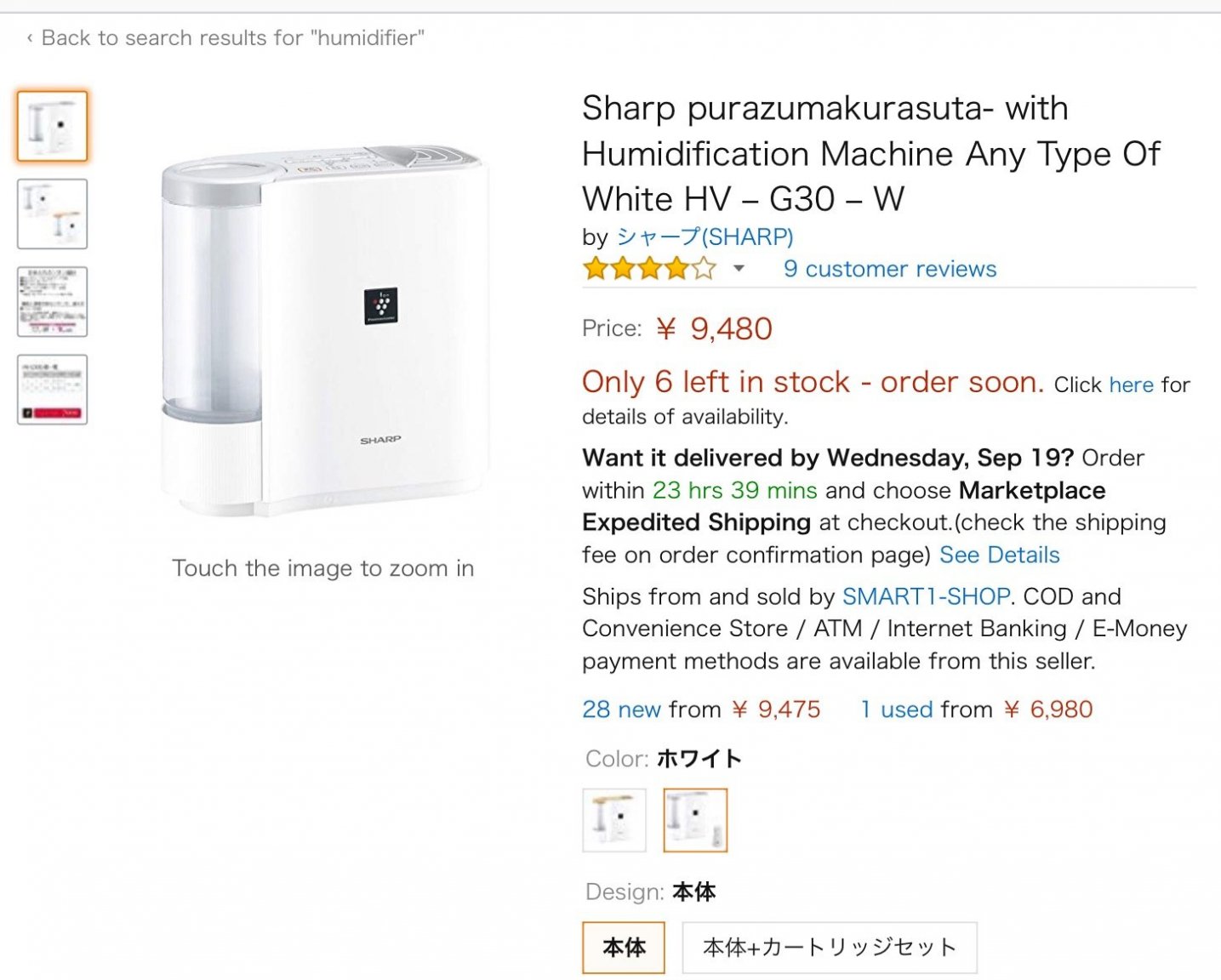
Task: Open the third thumbnail with text details
Action: click(52, 302)
